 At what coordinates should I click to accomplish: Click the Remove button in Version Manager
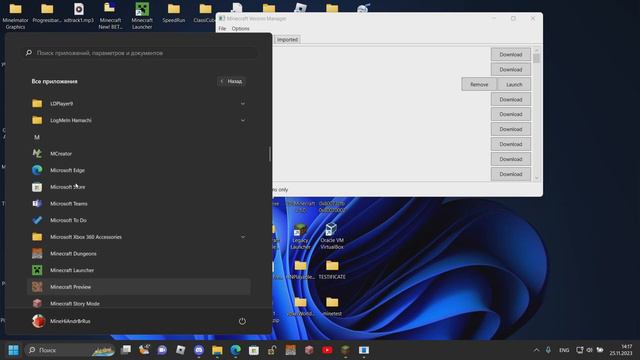[479, 84]
